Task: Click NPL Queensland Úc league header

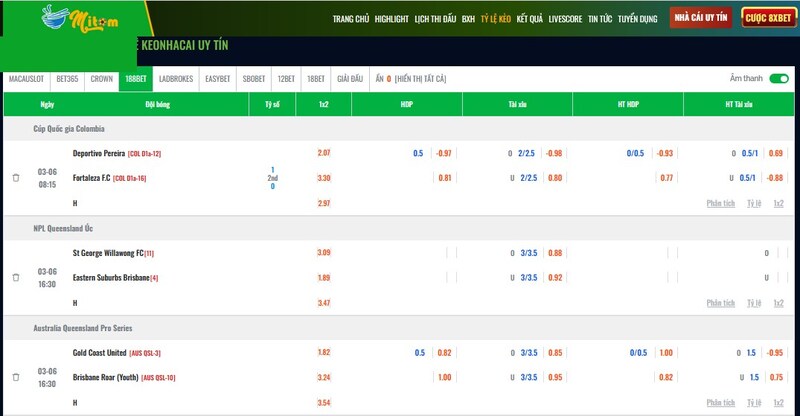Action: [63, 228]
